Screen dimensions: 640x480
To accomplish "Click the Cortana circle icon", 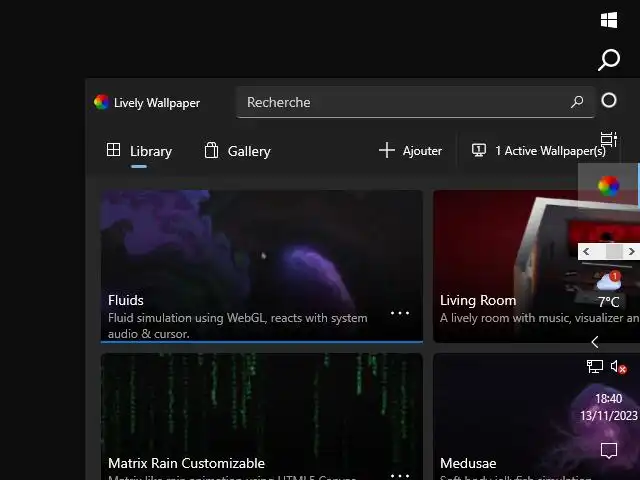I will pos(609,100).
